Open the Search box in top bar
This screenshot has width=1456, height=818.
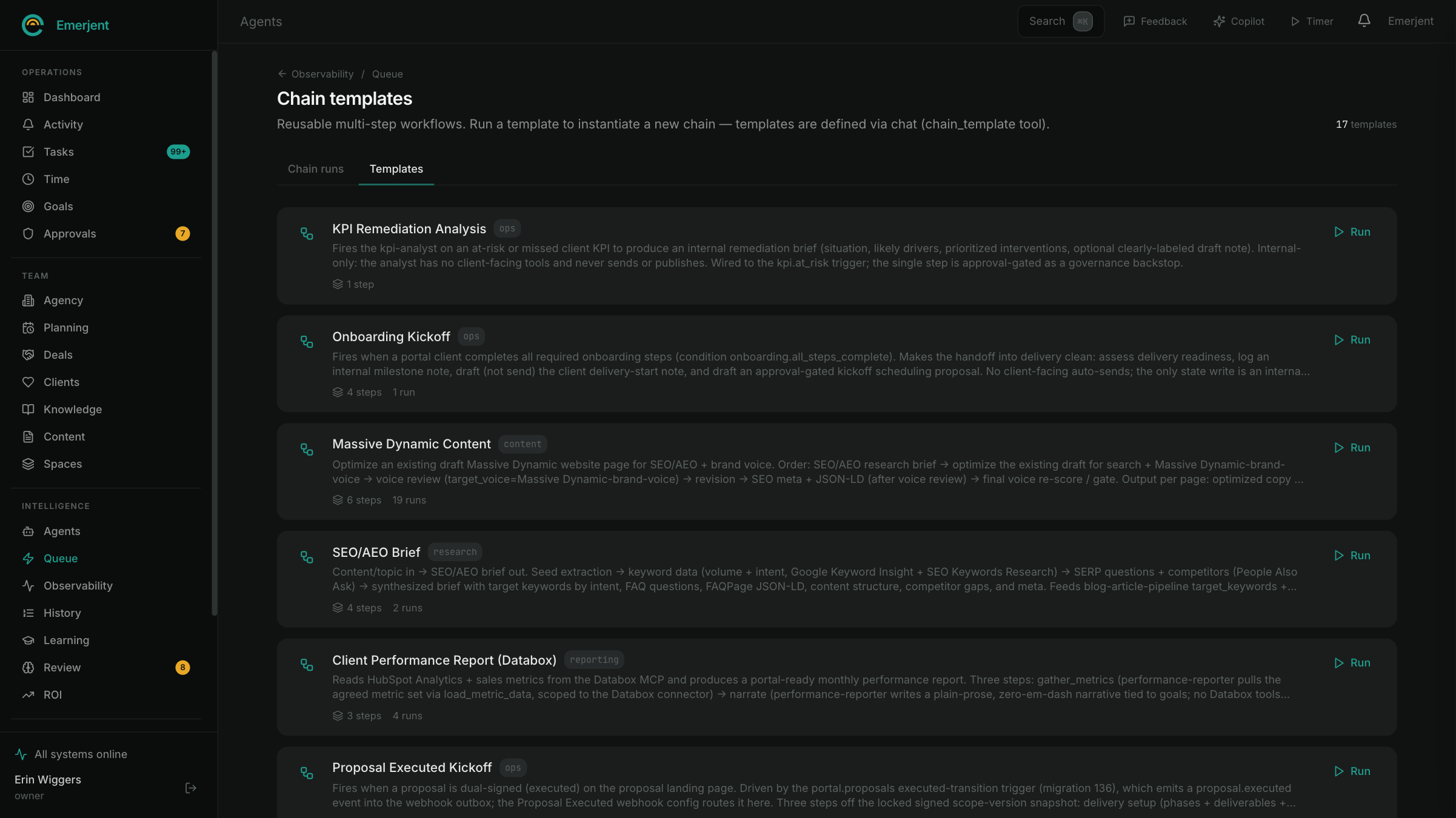1060,21
